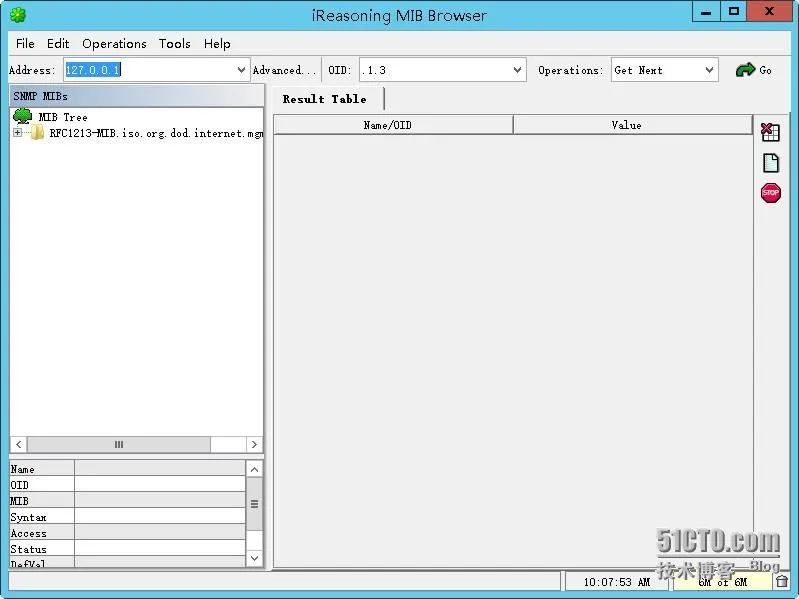Click properties panel scroll up arrow
Viewport: 799px width, 599px height.
click(x=255, y=469)
